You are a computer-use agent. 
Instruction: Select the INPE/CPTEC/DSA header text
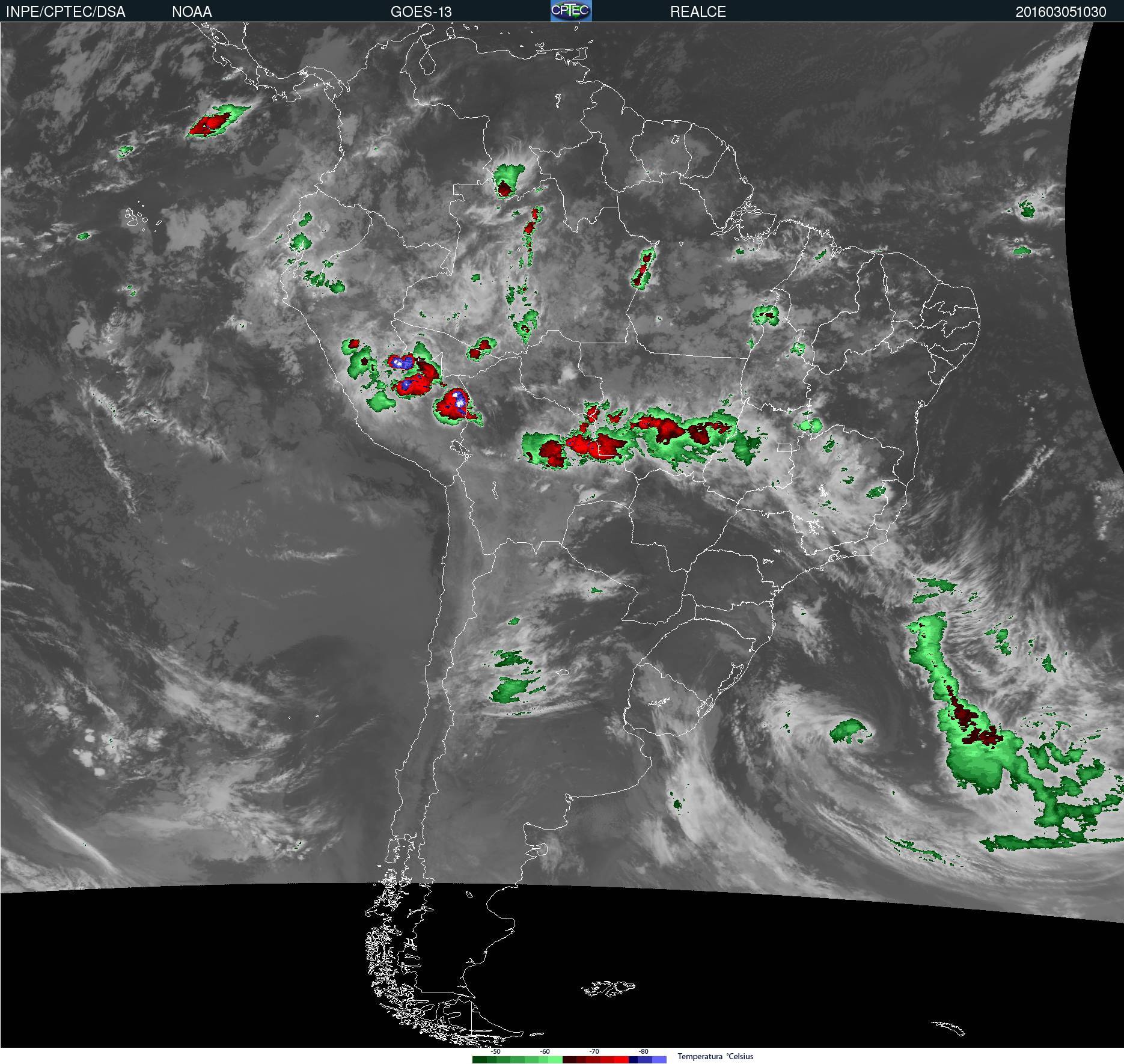coord(66,11)
